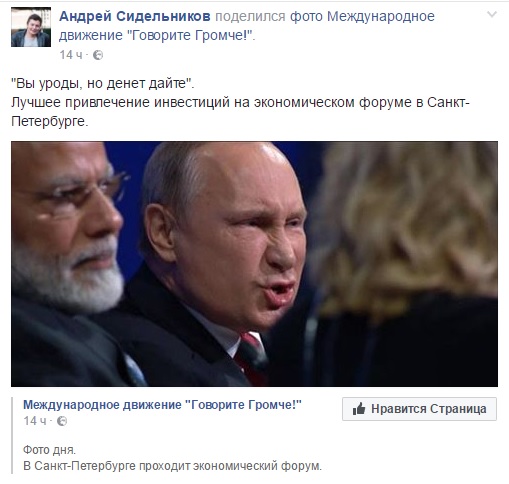
Task: Open the page name link below the photo
Action: (x=162, y=405)
